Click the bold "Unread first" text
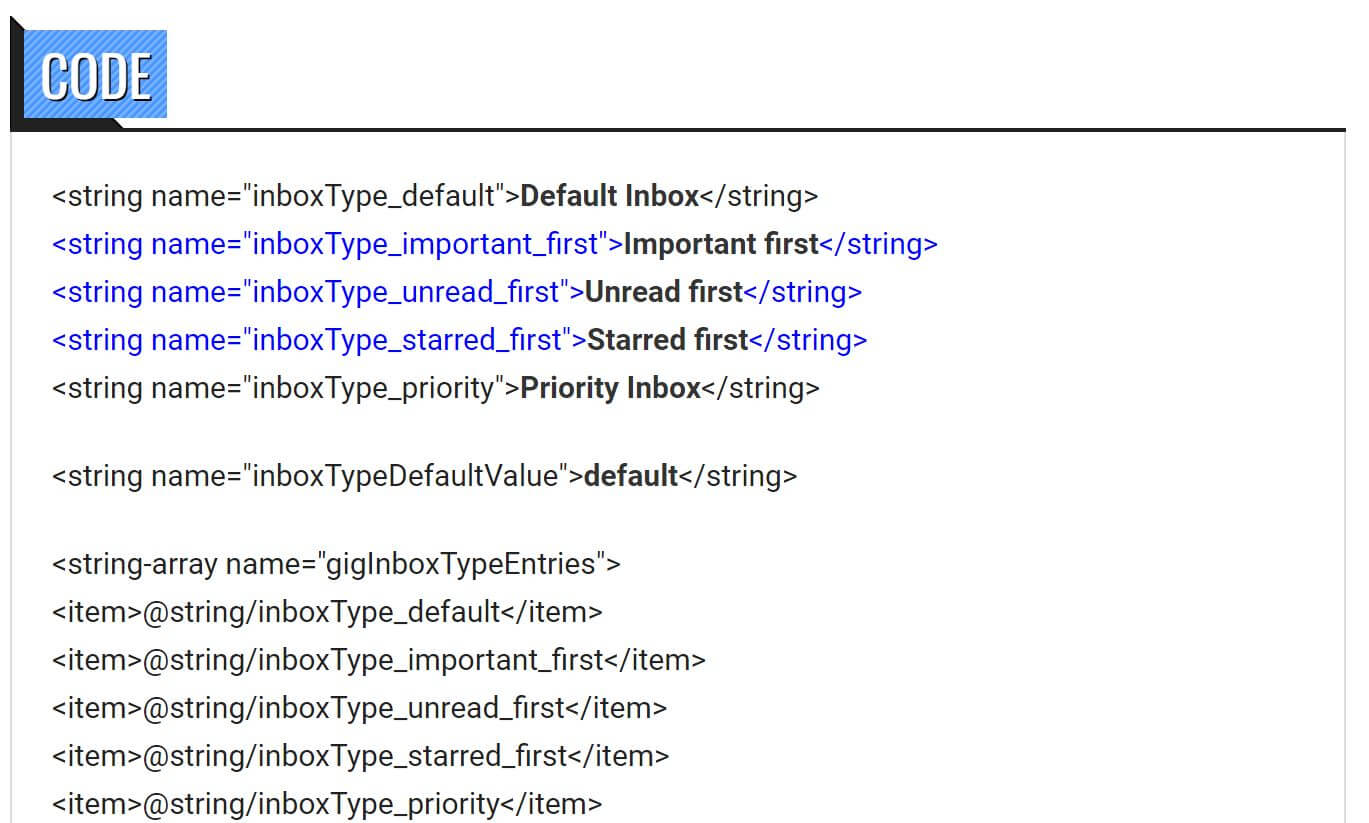Image resolution: width=1369 pixels, height=823 pixels. pos(663,292)
